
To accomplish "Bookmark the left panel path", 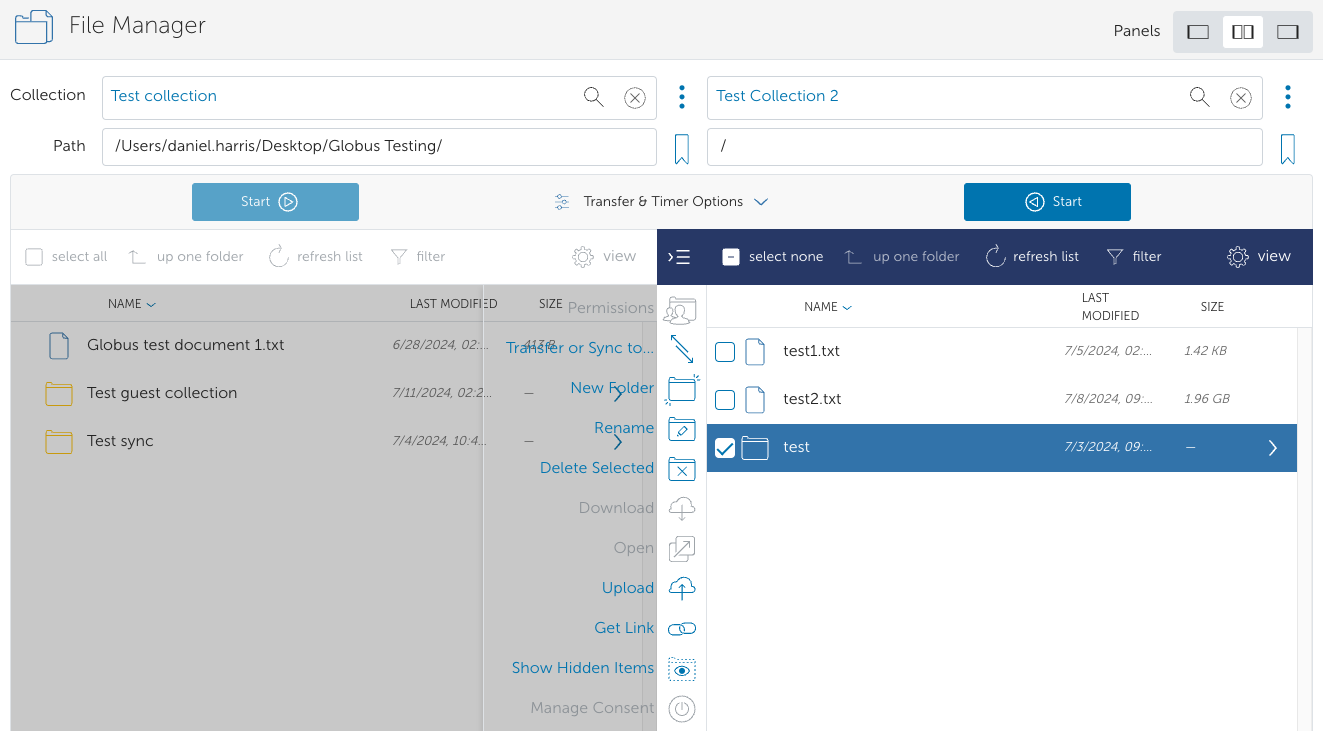I will [x=682, y=149].
